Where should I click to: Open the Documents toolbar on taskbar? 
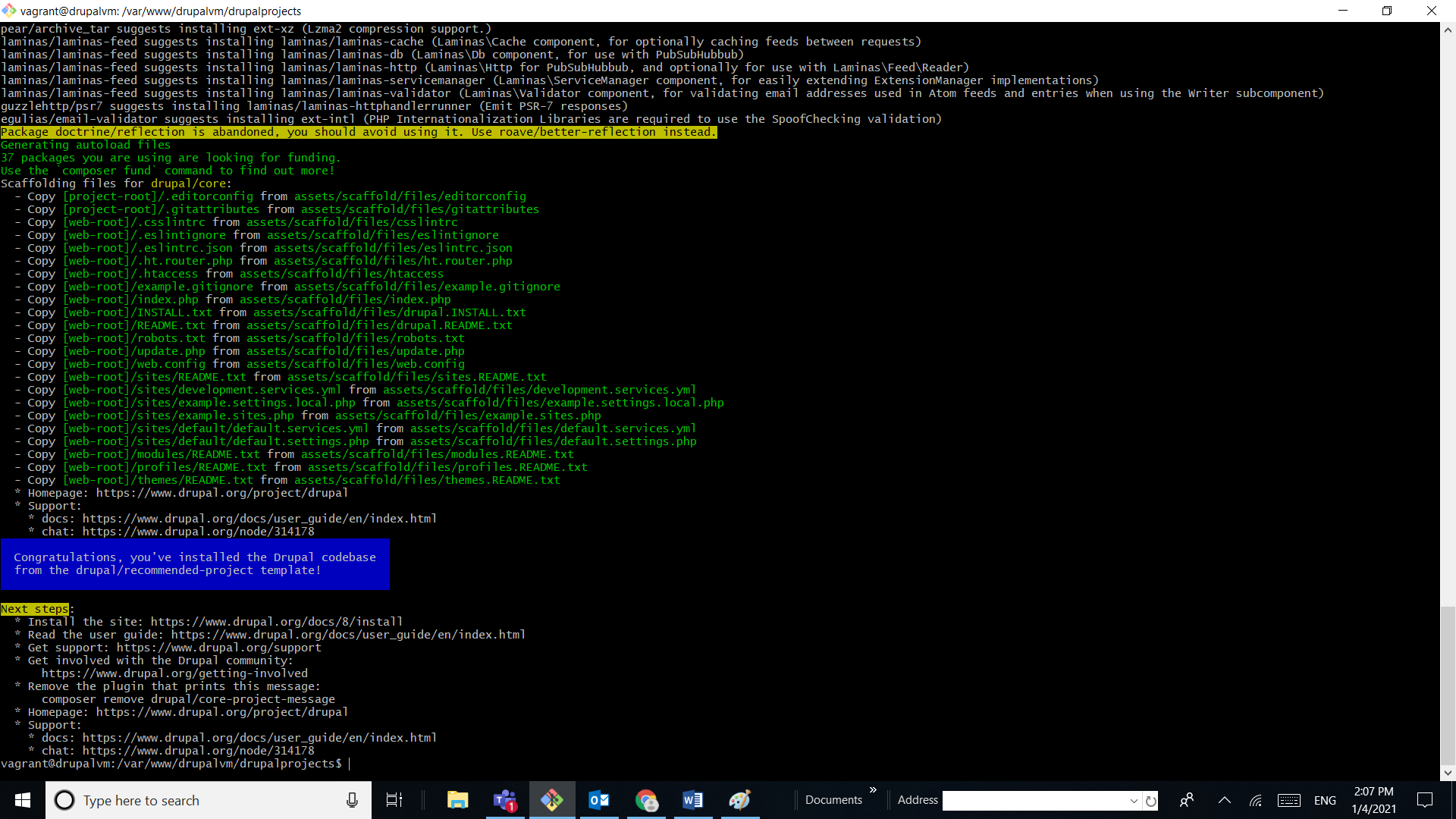(x=833, y=800)
